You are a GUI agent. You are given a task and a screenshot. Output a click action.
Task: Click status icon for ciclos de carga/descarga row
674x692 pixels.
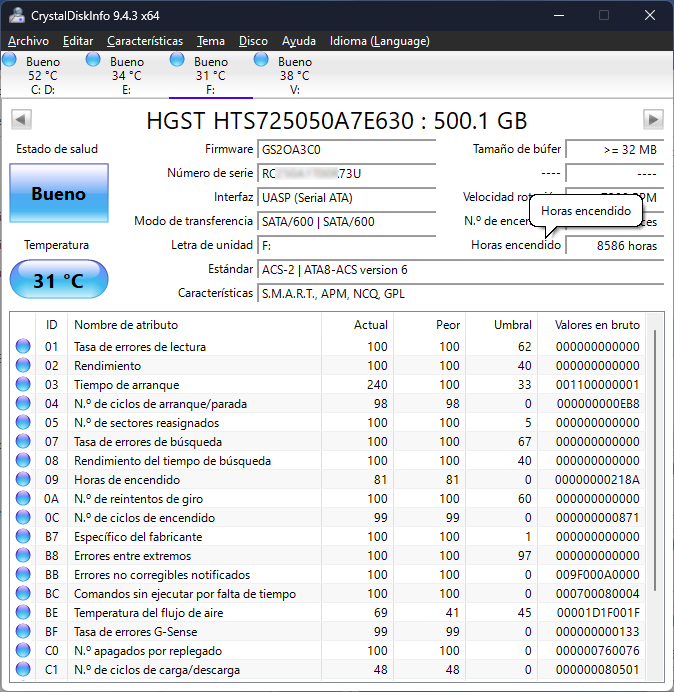click(23, 669)
